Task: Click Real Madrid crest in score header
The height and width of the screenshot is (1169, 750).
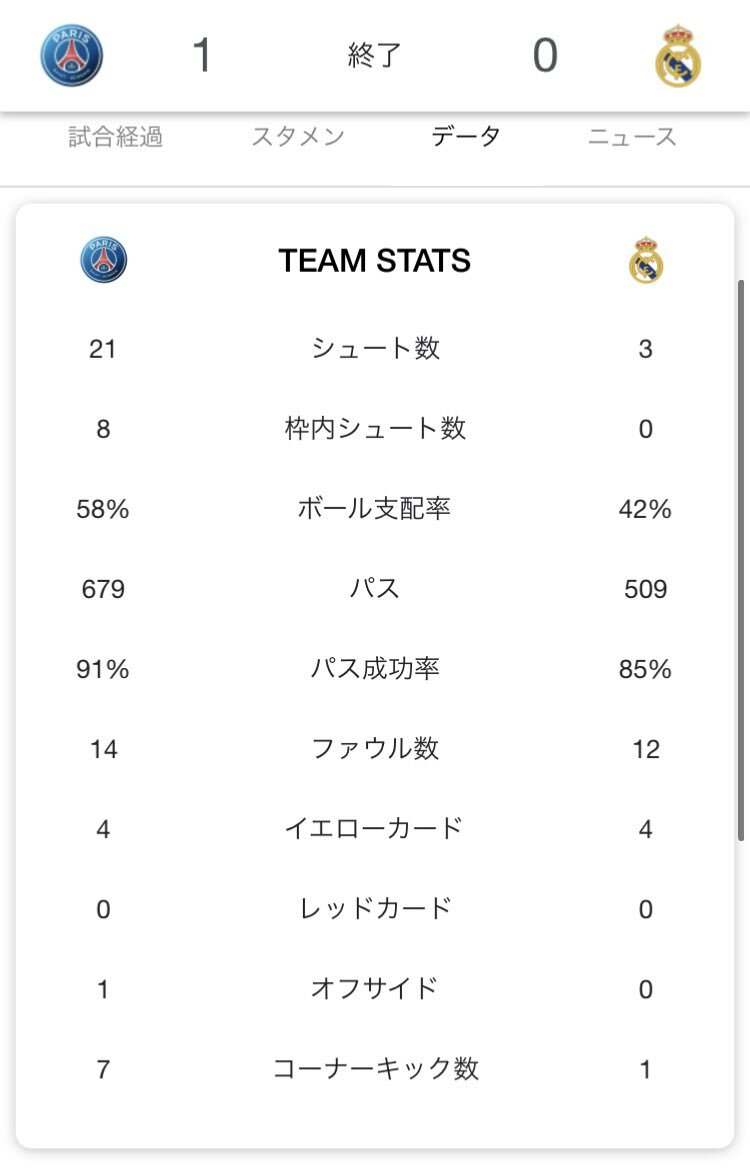Action: (678, 56)
